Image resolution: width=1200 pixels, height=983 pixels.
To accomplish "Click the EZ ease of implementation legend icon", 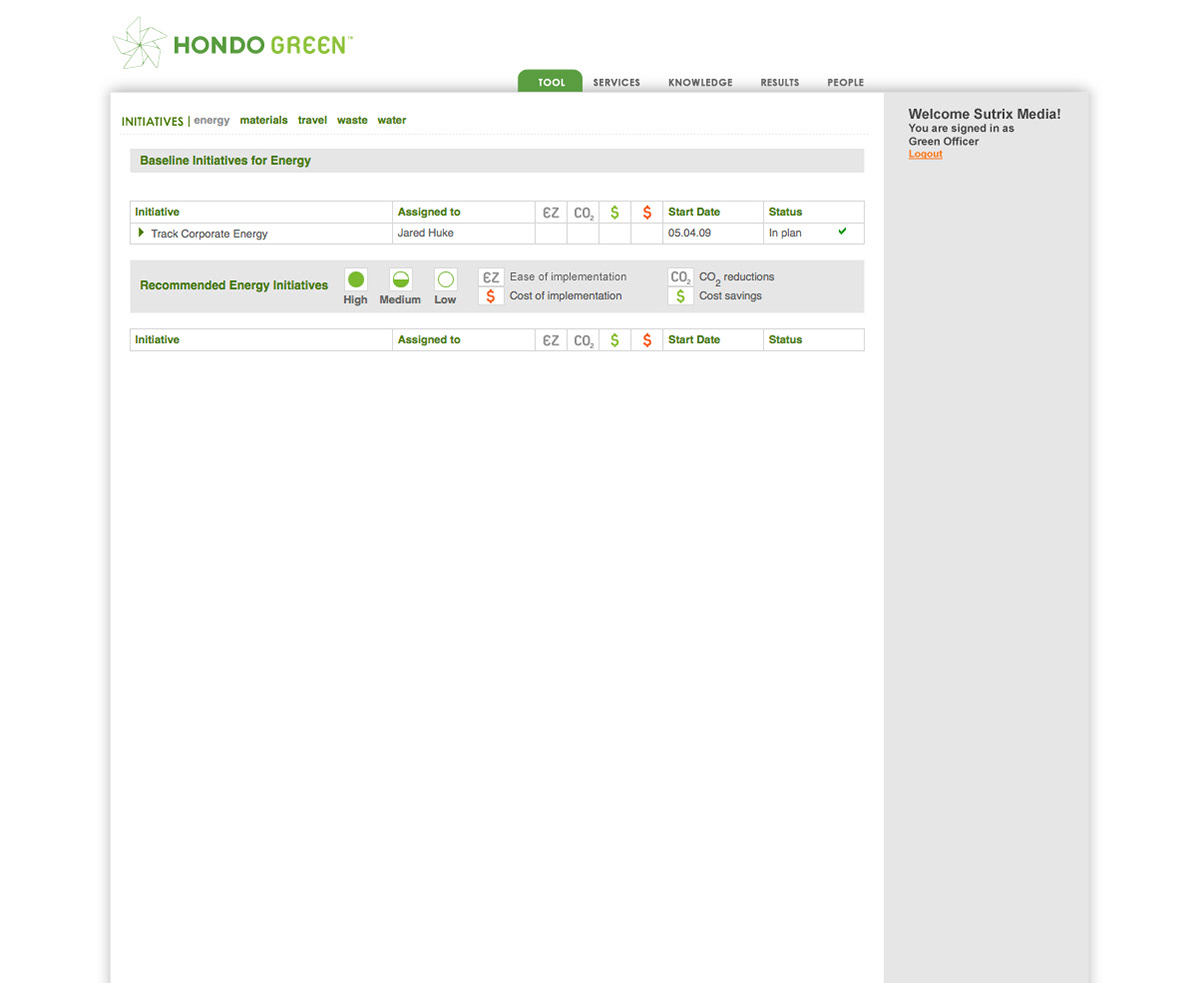I will (490, 277).
